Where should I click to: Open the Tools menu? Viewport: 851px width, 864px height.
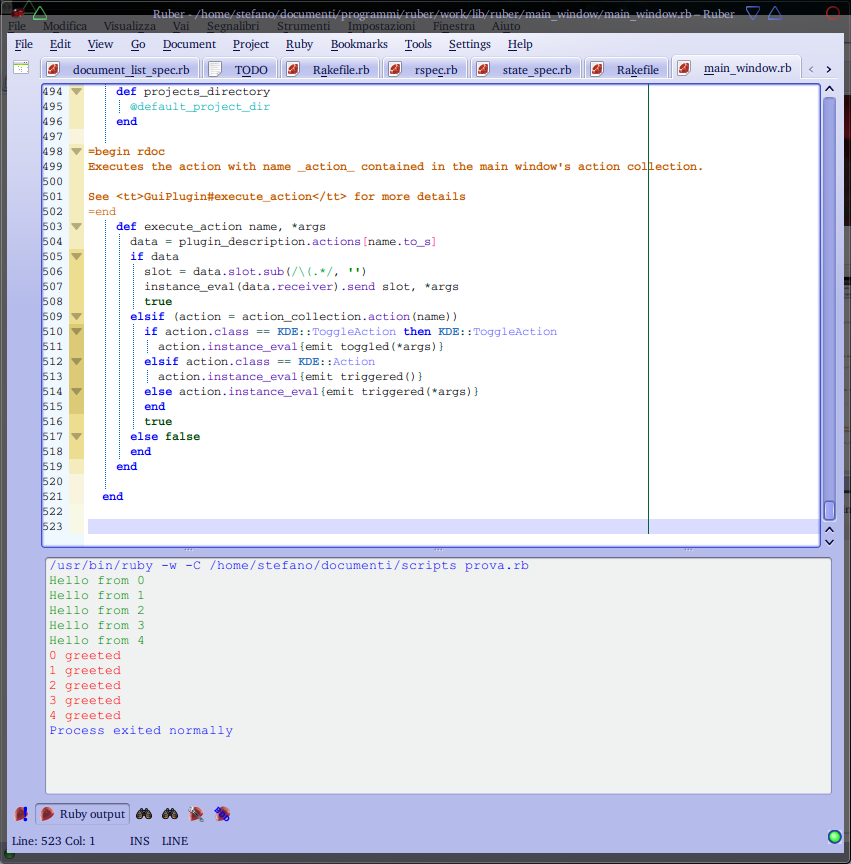418,44
